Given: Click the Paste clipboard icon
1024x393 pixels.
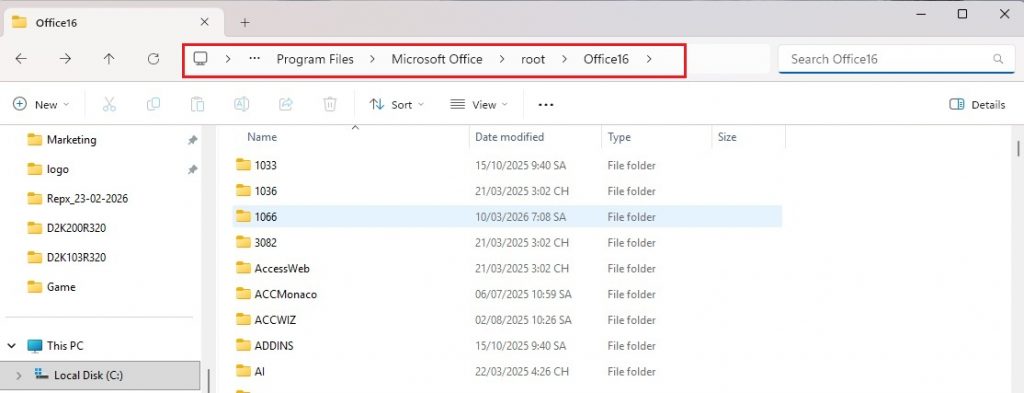Looking at the screenshot, I should [x=197, y=104].
